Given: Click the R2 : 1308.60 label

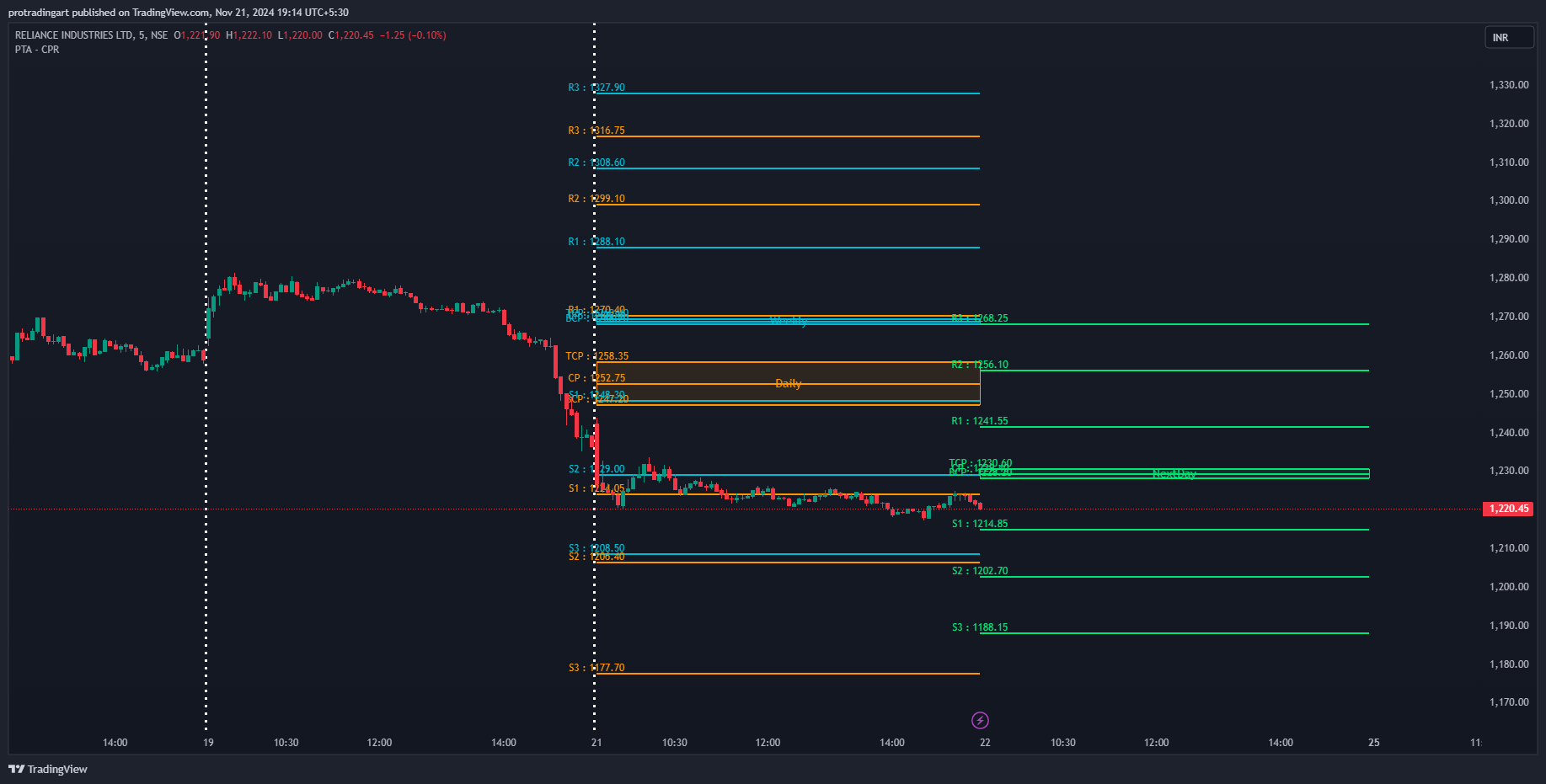Looking at the screenshot, I should point(596,163).
